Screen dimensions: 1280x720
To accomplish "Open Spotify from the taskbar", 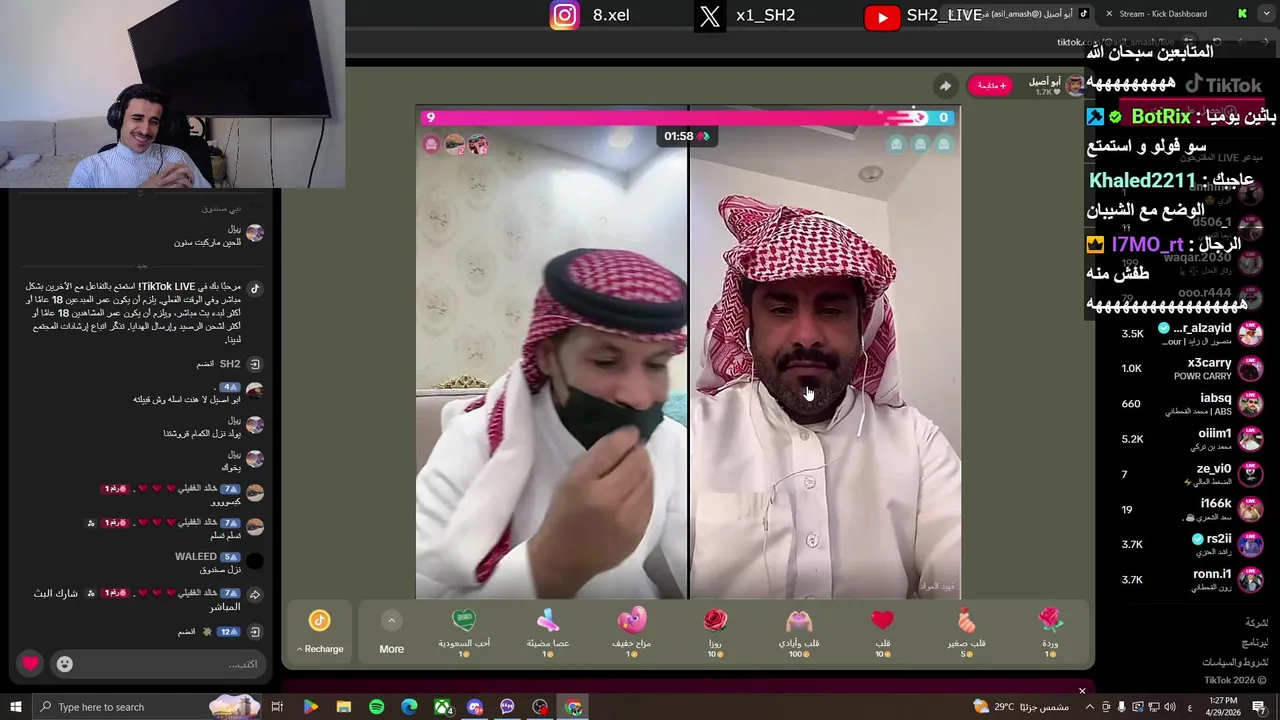I will 376,707.
